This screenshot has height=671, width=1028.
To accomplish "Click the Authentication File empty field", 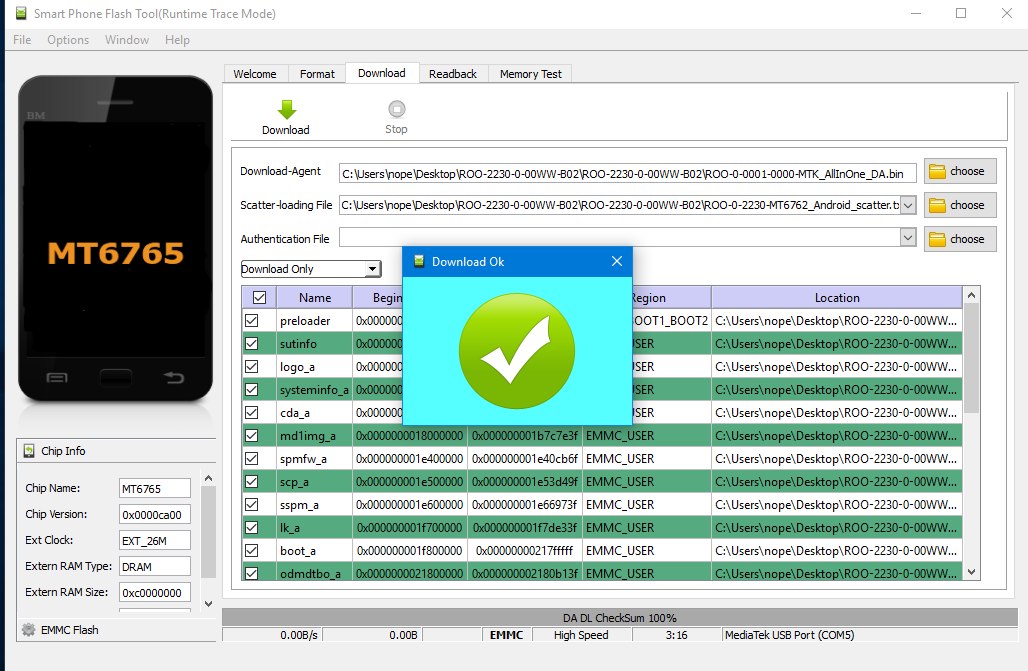I will click(x=620, y=237).
